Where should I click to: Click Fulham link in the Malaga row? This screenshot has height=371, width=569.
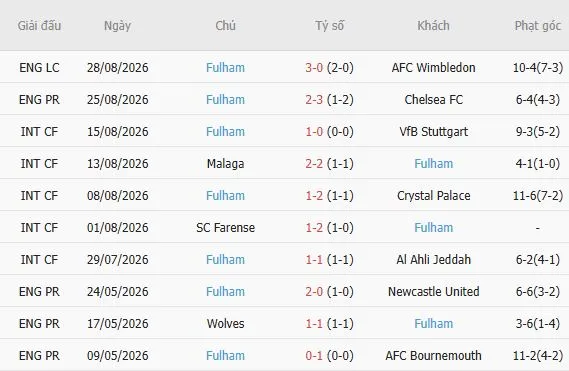(x=433, y=164)
